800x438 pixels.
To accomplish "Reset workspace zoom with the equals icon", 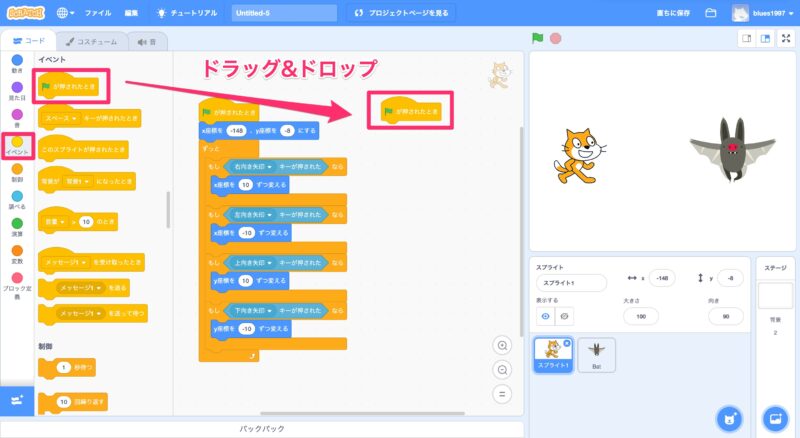I will [503, 393].
